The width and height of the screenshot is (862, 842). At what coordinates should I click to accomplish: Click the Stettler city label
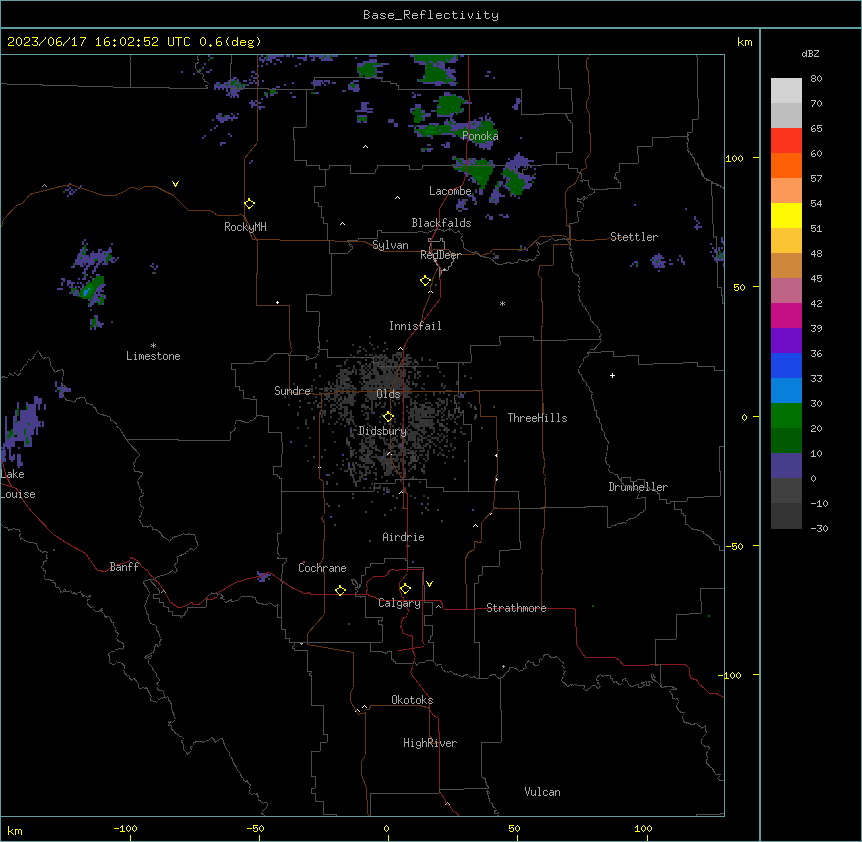(634, 237)
